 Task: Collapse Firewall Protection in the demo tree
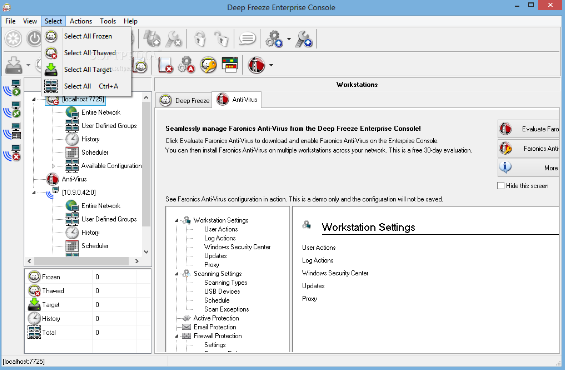tap(177, 336)
